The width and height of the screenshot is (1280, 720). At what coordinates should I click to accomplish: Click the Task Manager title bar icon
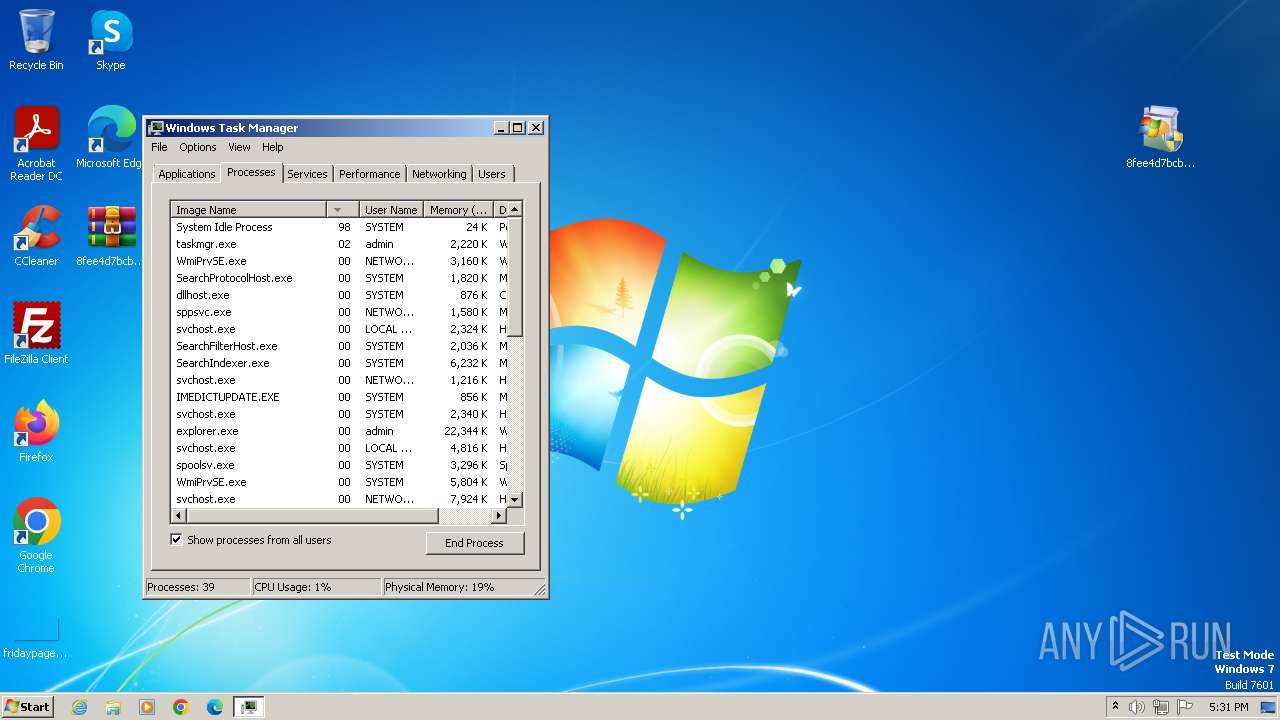tap(156, 128)
